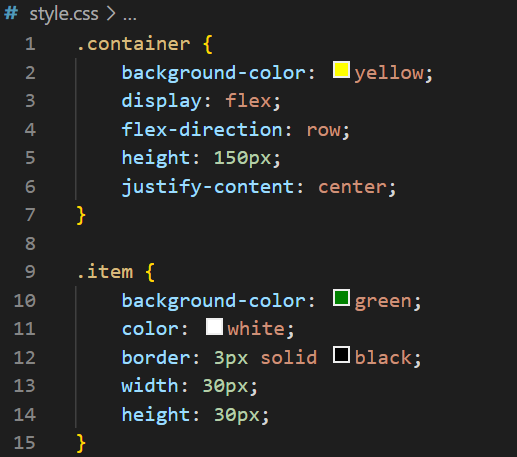Open the black border color swatch
The height and width of the screenshot is (457, 517).
coord(341,355)
